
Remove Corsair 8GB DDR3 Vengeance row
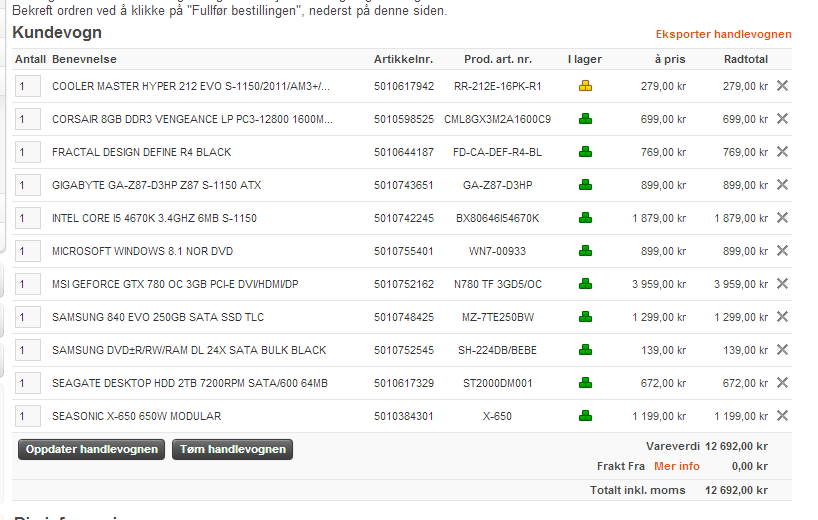click(x=782, y=118)
